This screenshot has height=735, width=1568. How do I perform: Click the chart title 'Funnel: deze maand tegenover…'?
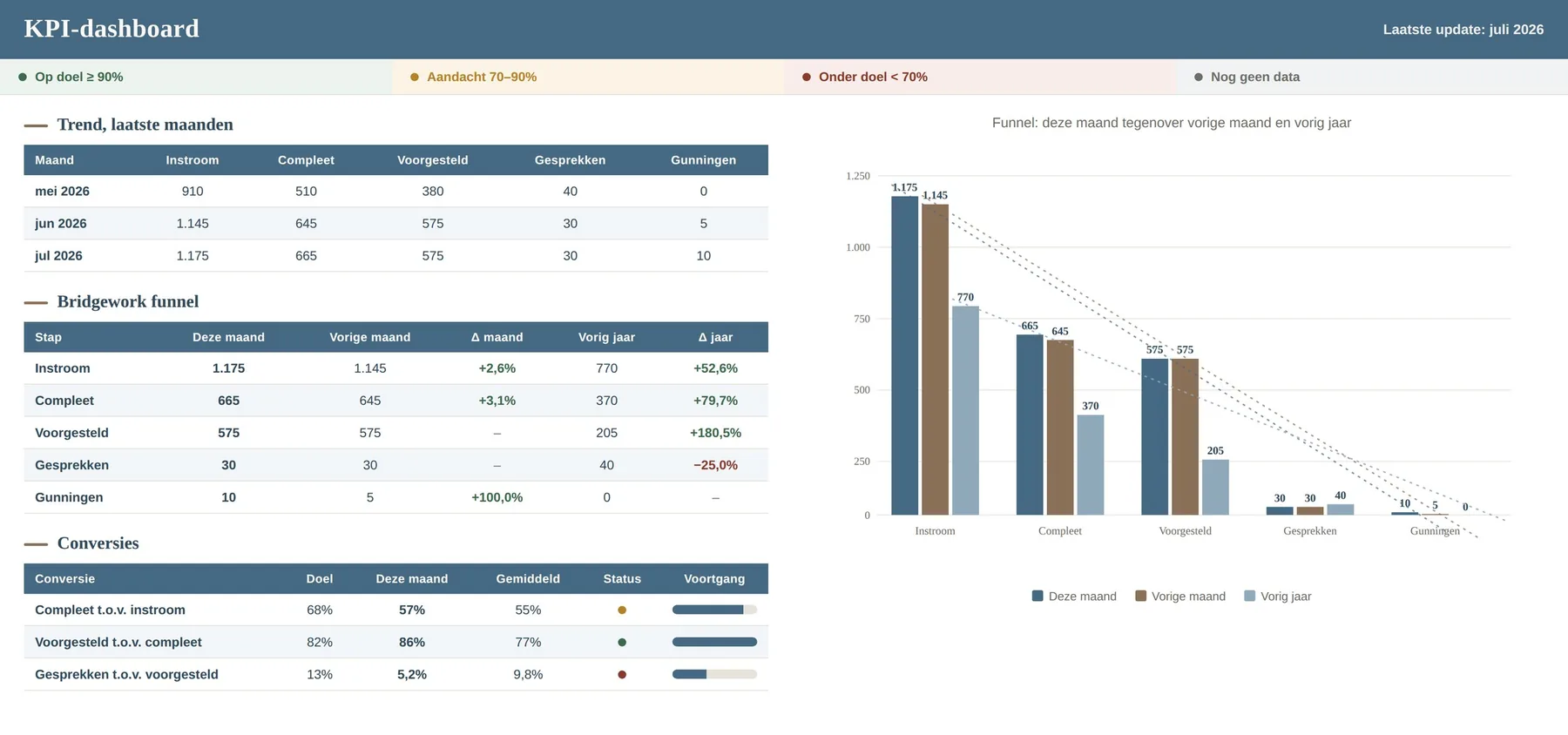tap(1172, 123)
